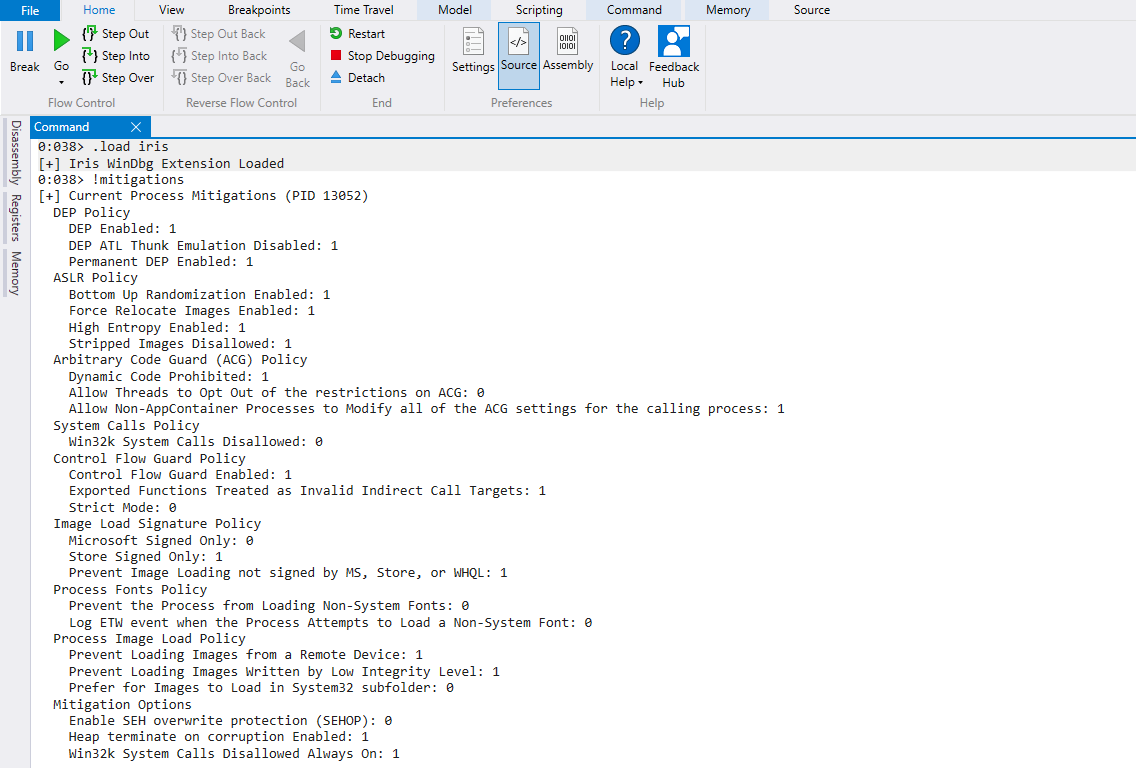Click 'Permanent DEP Enabled: 1' line
Screen dimensions: 1136x768
point(161,262)
